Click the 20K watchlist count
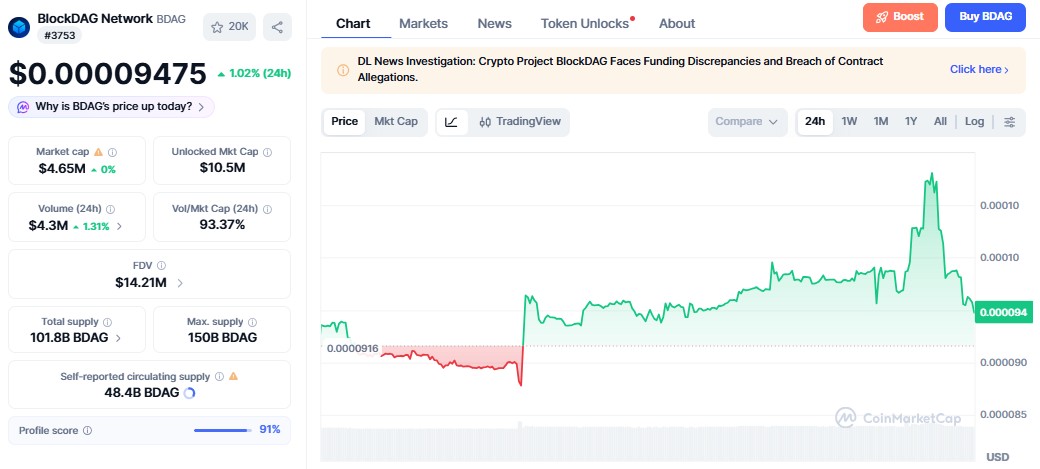This screenshot has width=1040, height=469. click(x=238, y=27)
